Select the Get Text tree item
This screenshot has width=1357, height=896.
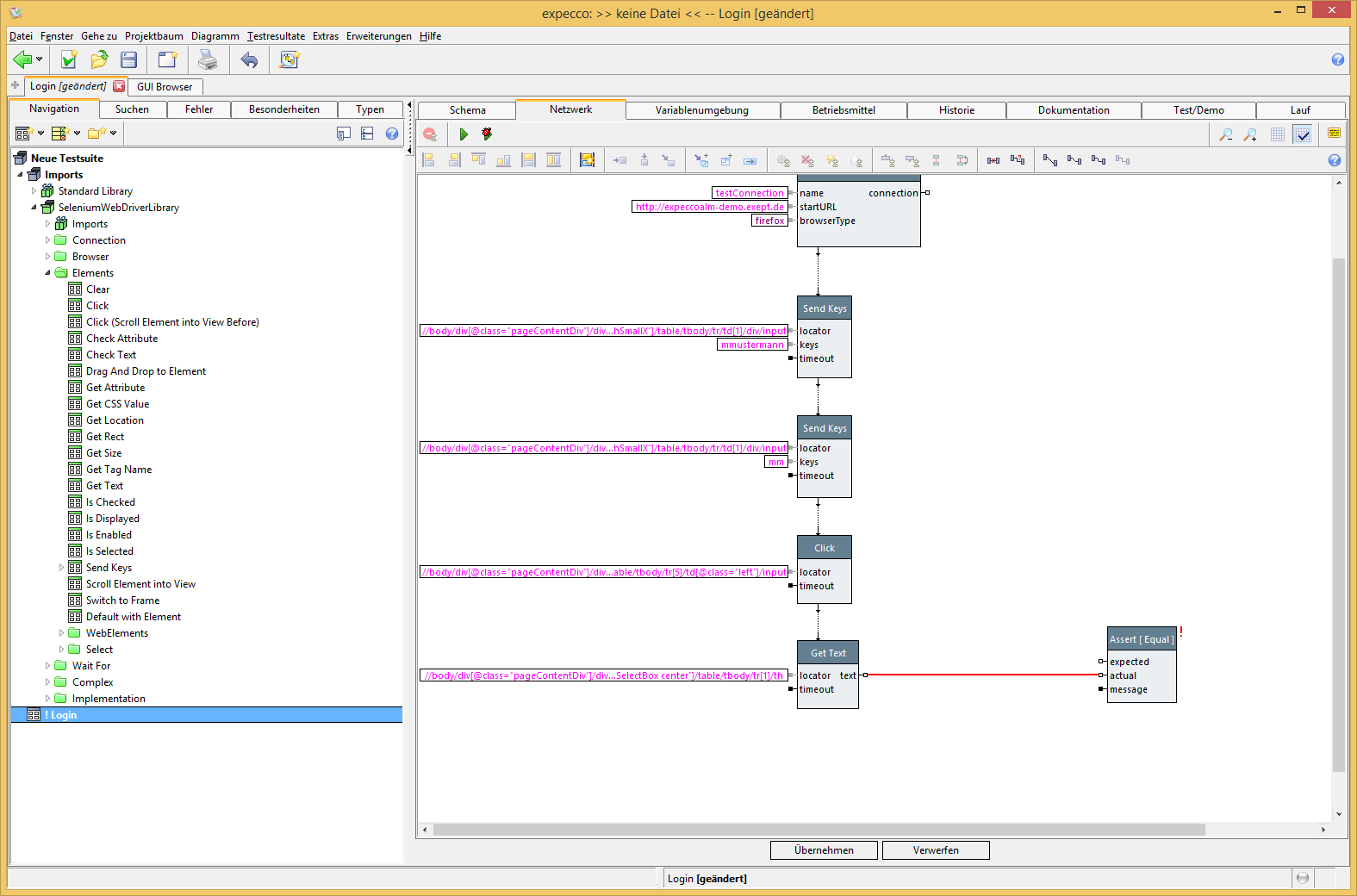pos(104,486)
